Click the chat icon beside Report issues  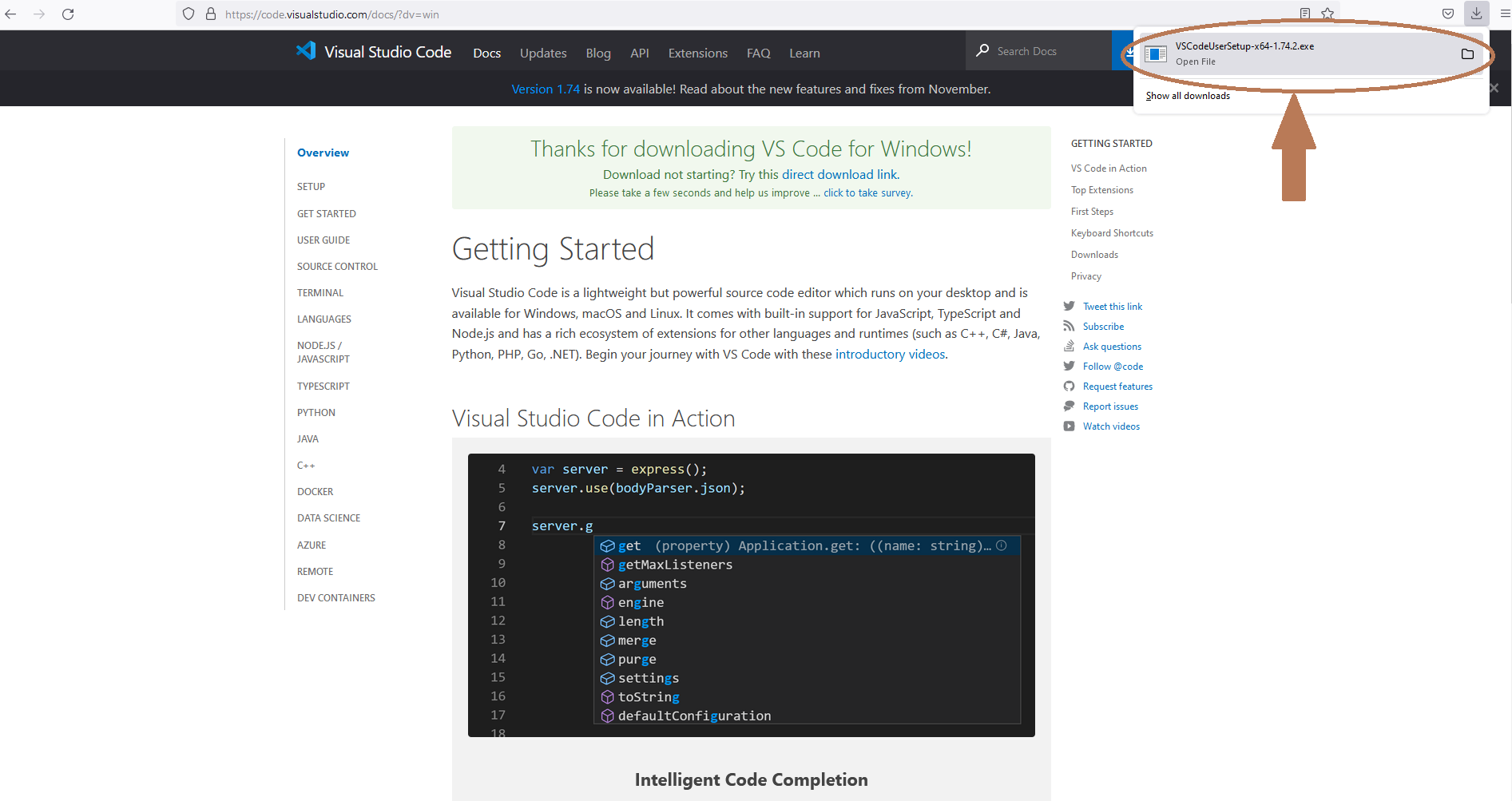(x=1069, y=406)
